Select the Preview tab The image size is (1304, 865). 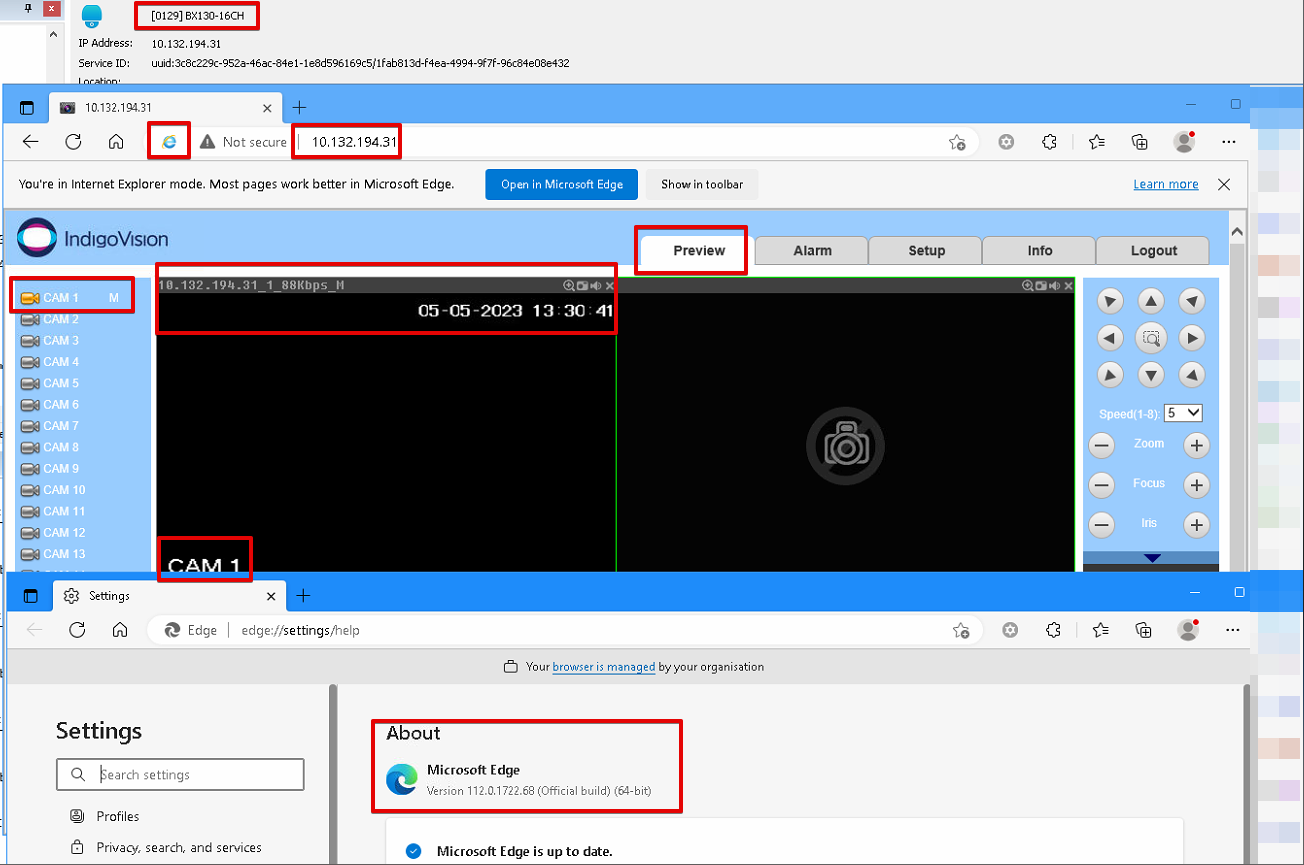click(698, 250)
